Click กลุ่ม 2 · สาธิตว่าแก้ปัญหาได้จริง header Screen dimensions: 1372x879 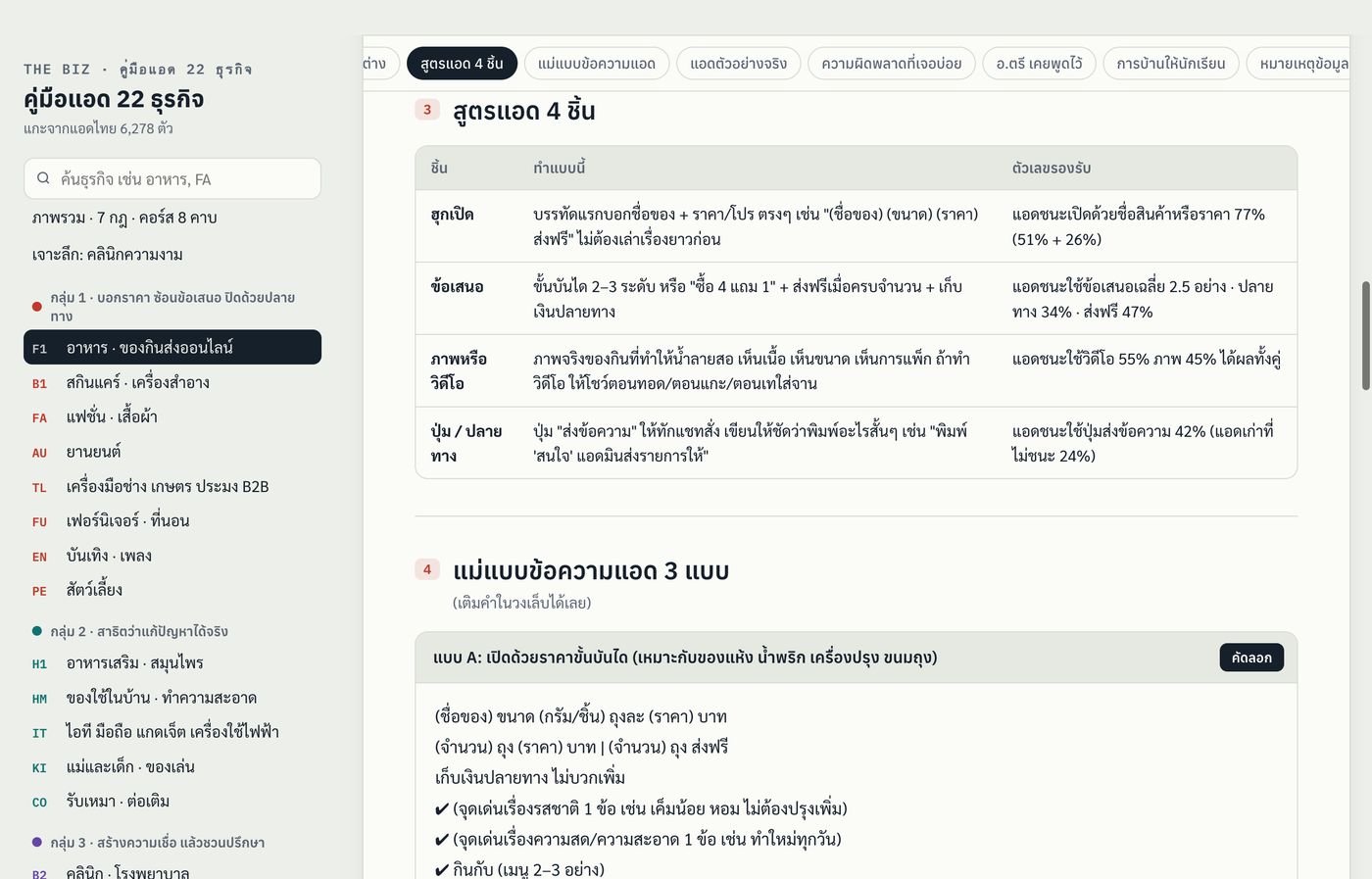138,631
